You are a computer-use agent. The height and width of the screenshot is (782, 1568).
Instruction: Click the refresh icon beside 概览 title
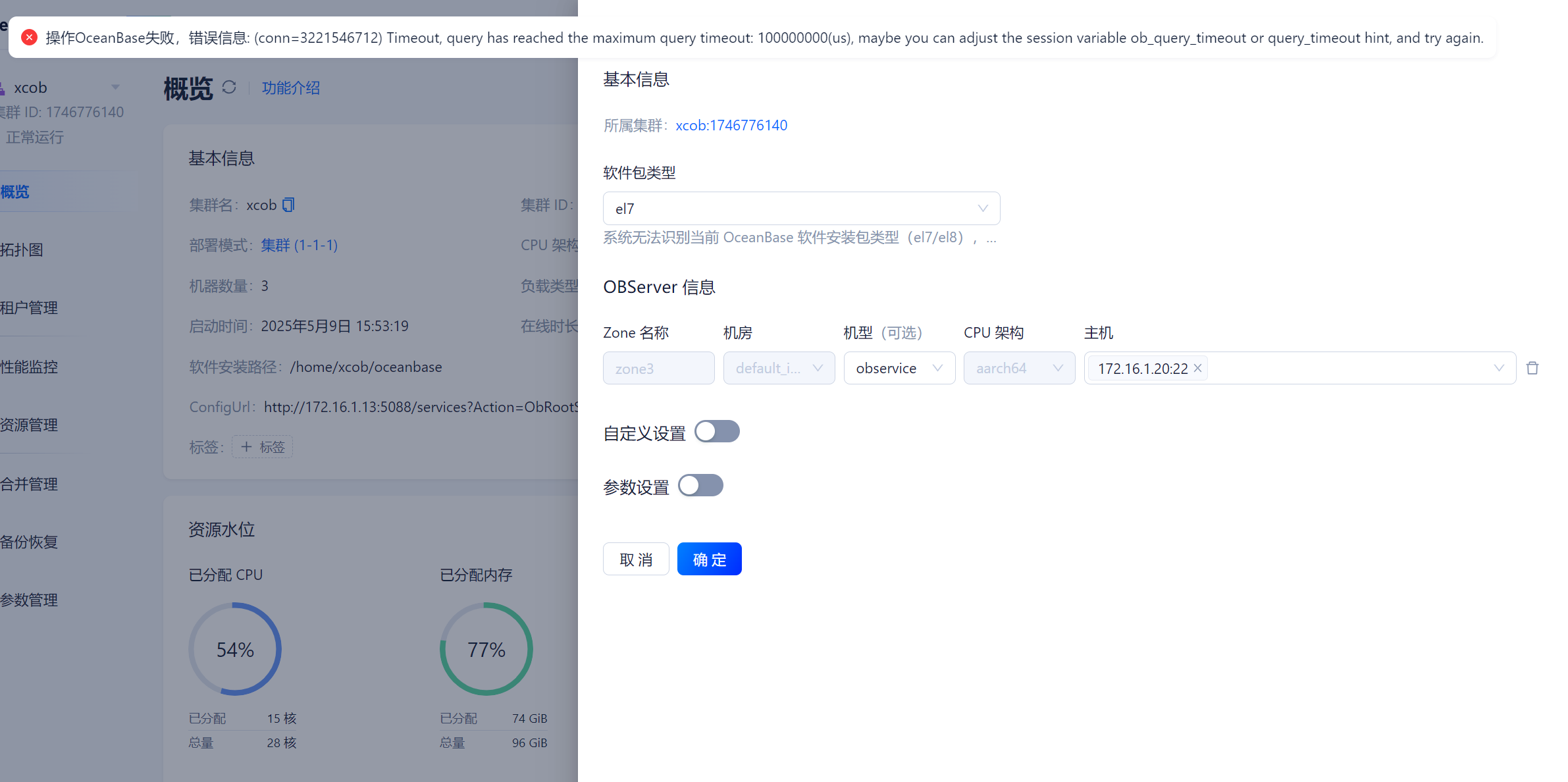coord(229,87)
